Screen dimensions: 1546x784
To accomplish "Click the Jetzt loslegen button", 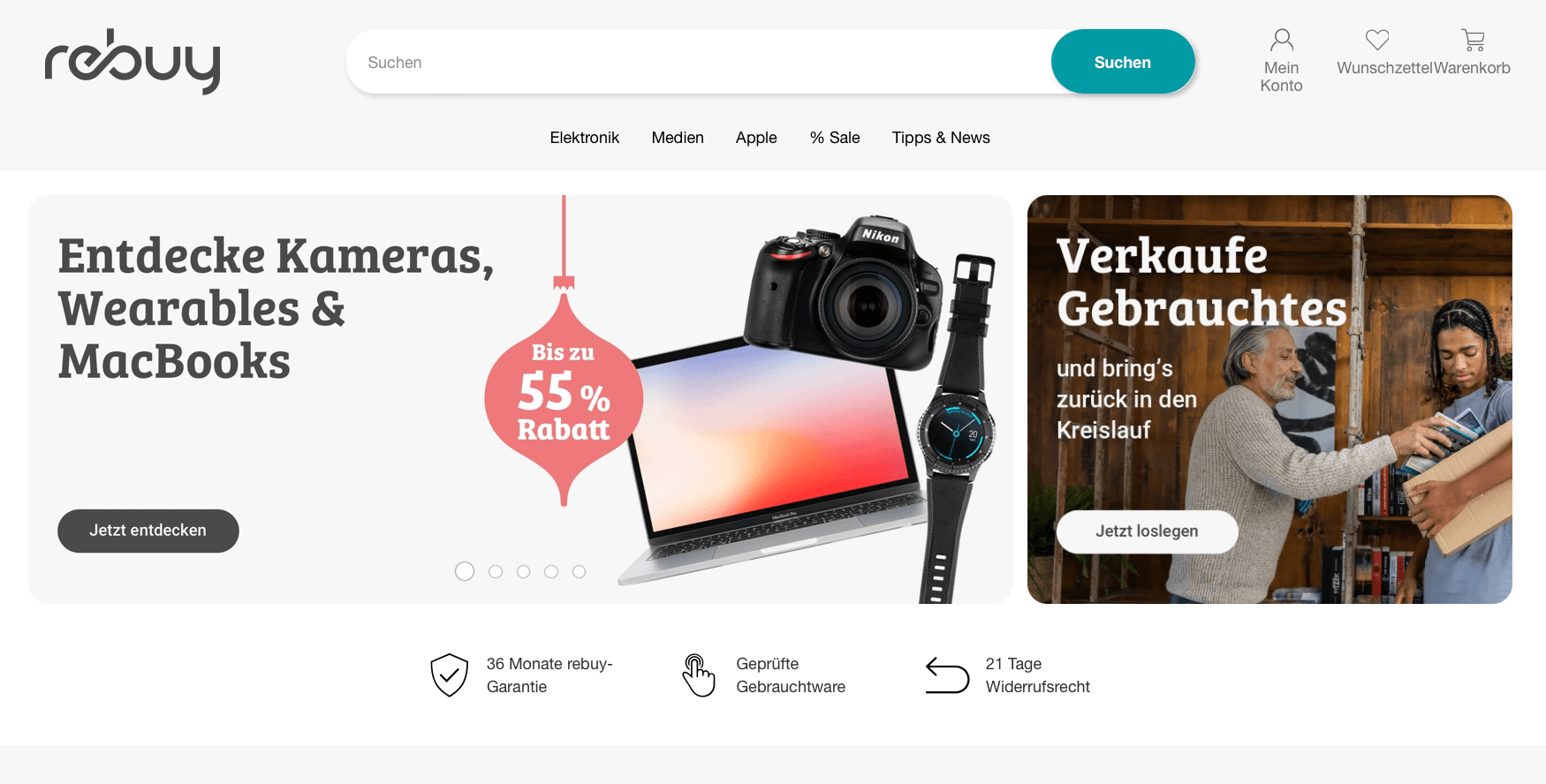I will (x=1147, y=531).
